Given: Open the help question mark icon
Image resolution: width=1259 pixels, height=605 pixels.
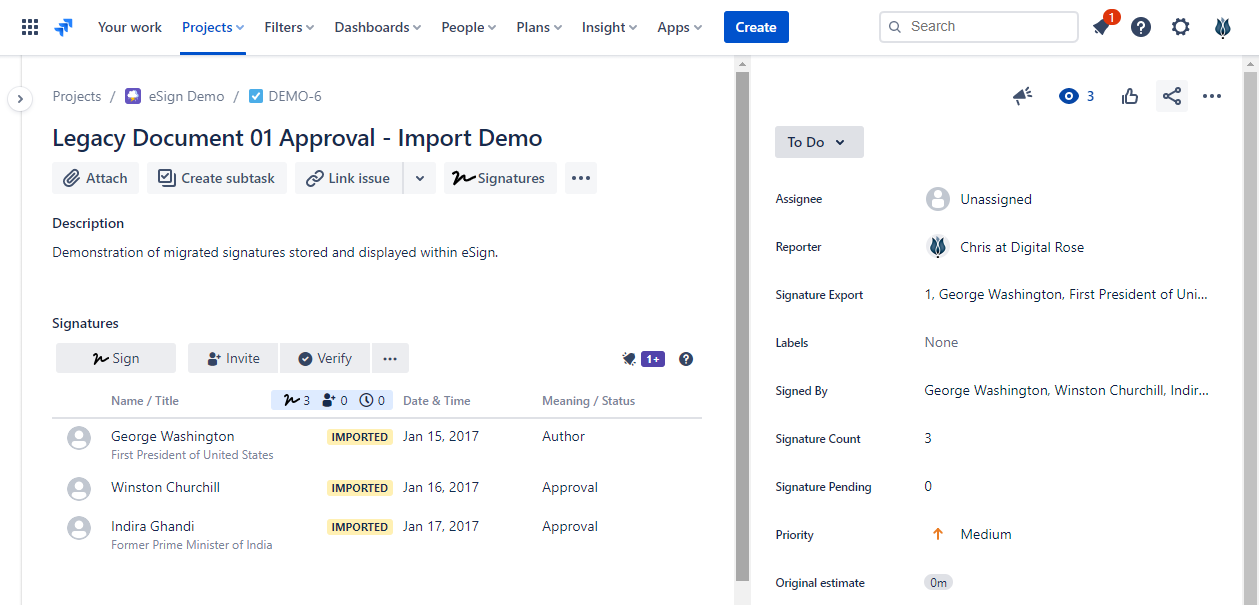Looking at the screenshot, I should tap(1140, 27).
